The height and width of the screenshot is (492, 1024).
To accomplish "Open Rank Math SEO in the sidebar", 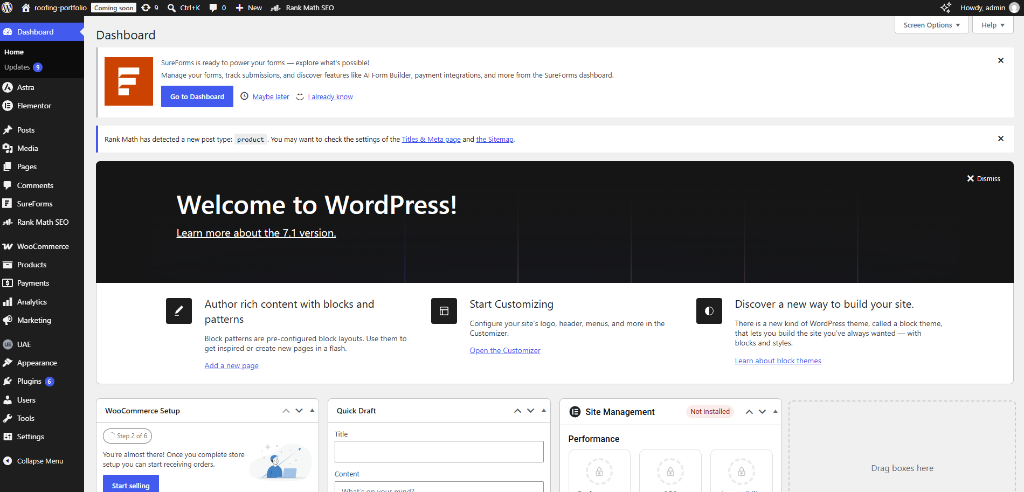I will (x=42, y=222).
